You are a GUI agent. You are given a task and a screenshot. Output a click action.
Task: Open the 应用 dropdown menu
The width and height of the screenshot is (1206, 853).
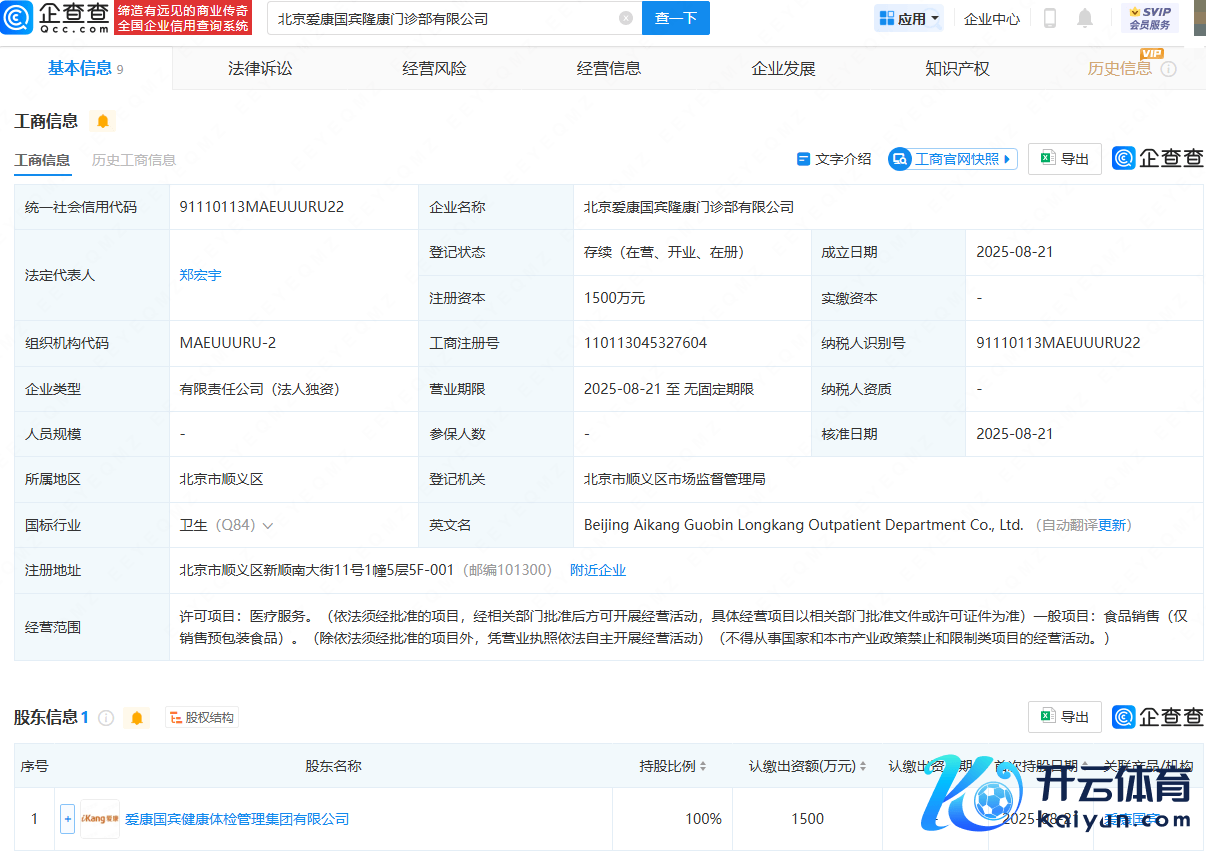click(909, 18)
